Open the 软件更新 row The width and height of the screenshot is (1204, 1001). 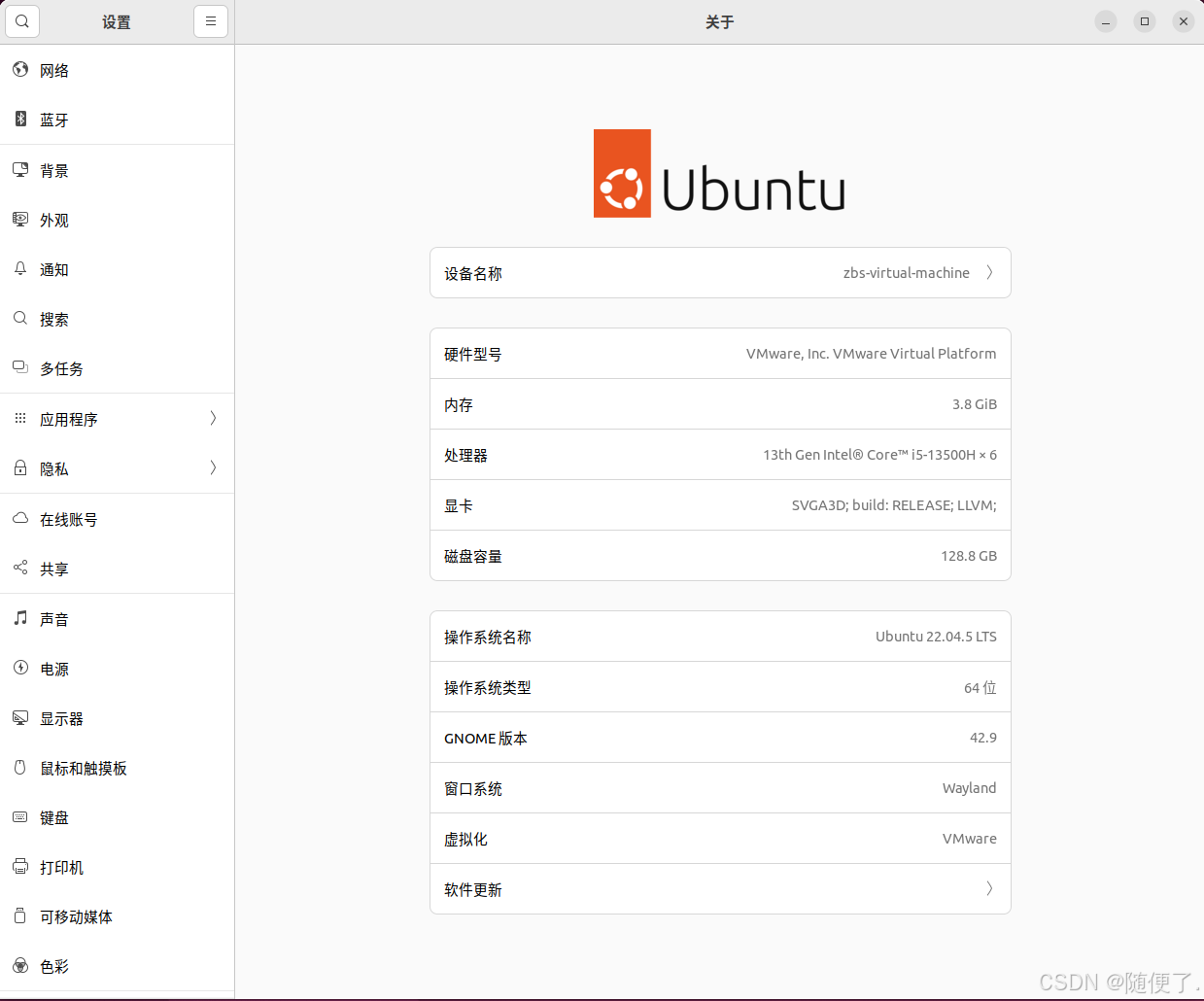pyautogui.click(x=720, y=889)
